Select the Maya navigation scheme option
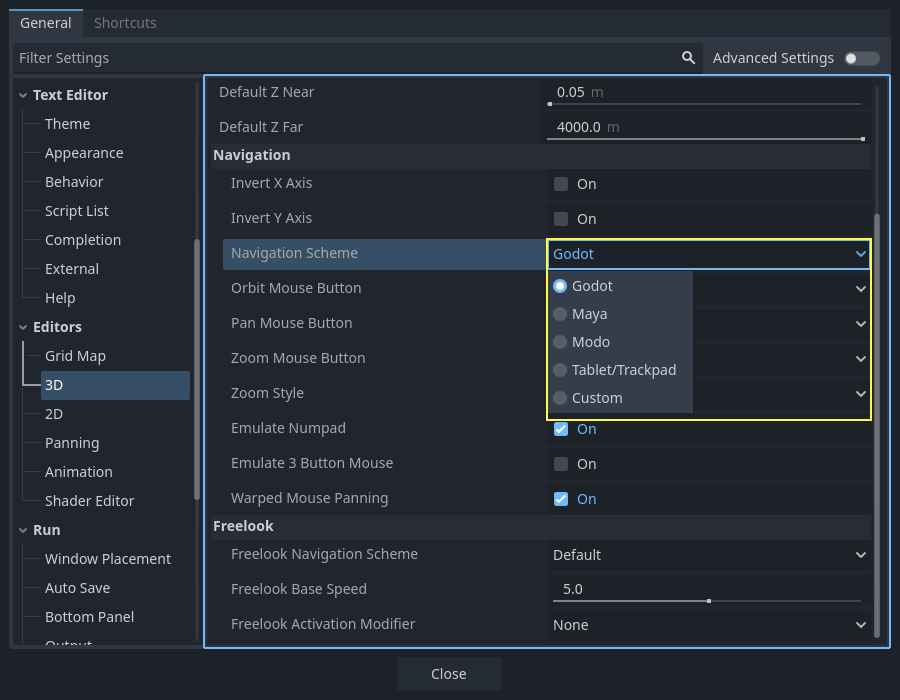Screen dimensions: 900x700 [589, 314]
